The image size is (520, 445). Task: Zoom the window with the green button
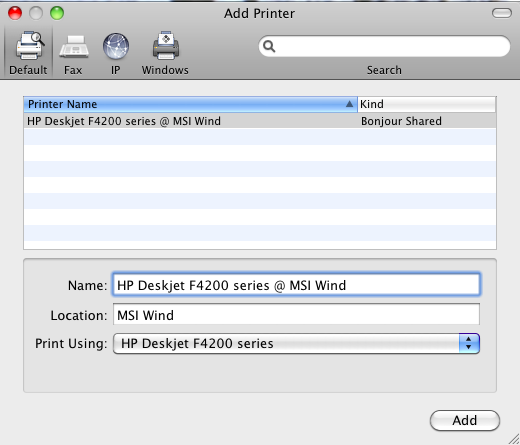point(57,13)
